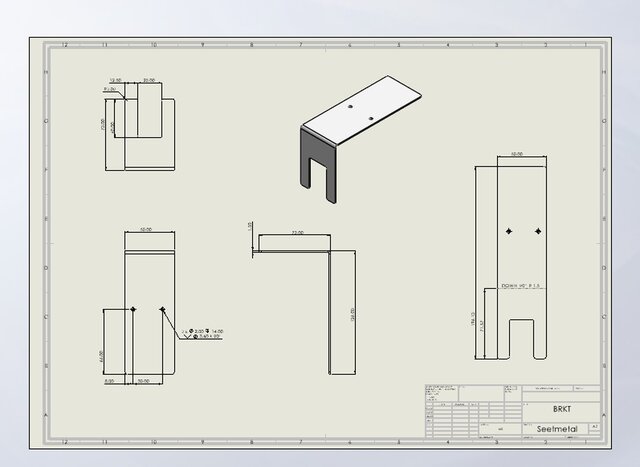Click the 8.00 dimension below the front view
The height and width of the screenshot is (467, 640).
pyautogui.click(x=109, y=381)
